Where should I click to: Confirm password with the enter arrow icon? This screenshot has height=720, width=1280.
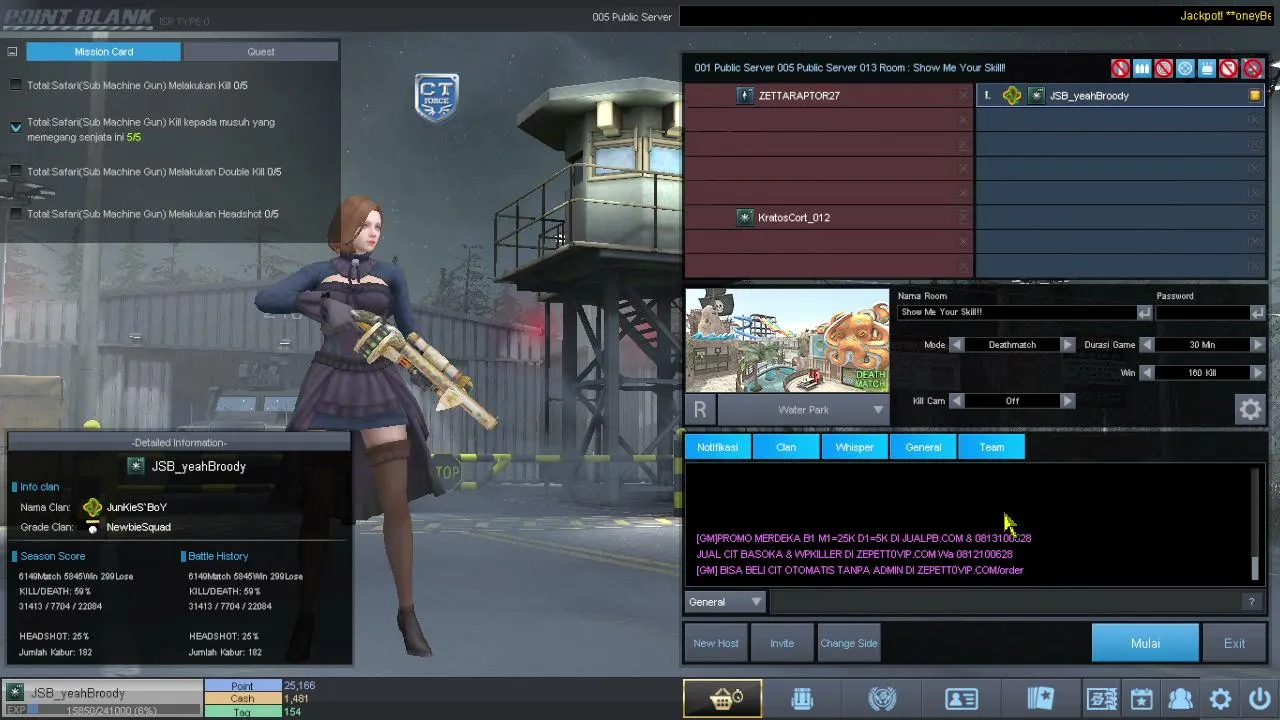point(1257,313)
